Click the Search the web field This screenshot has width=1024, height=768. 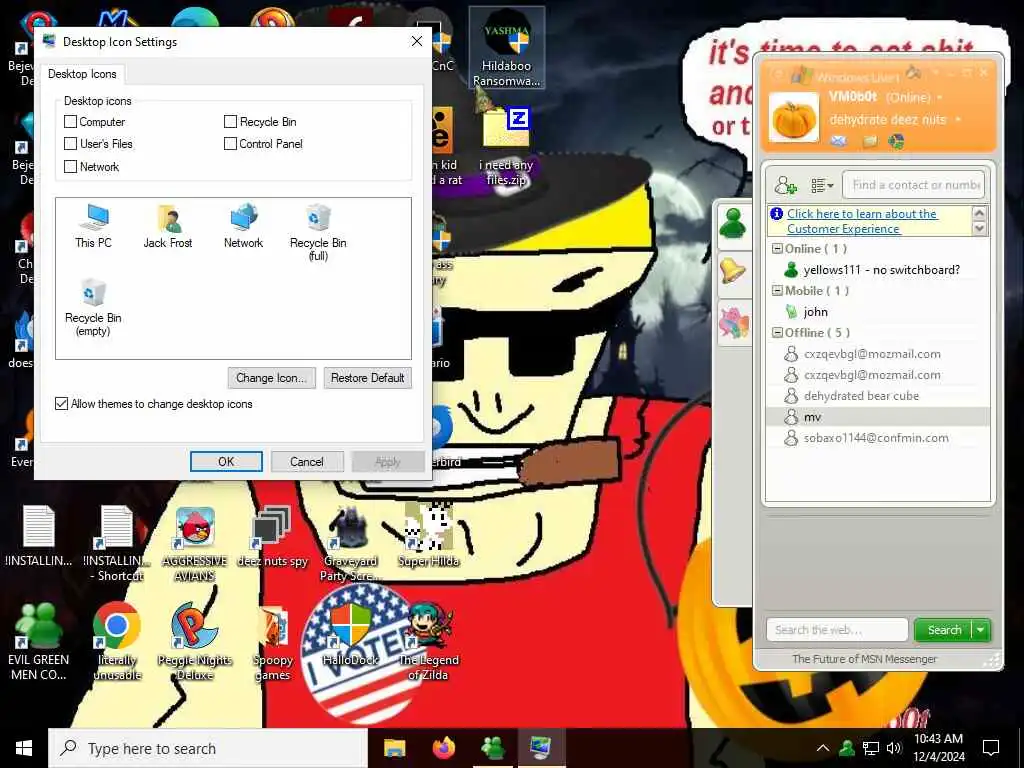[837, 630]
